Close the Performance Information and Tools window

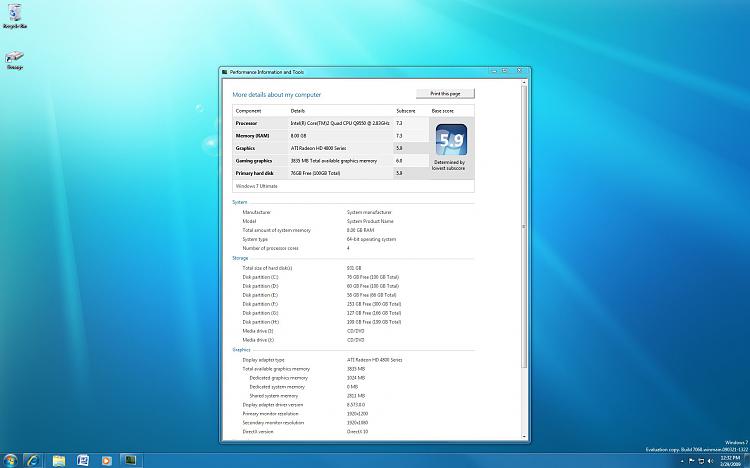point(519,71)
